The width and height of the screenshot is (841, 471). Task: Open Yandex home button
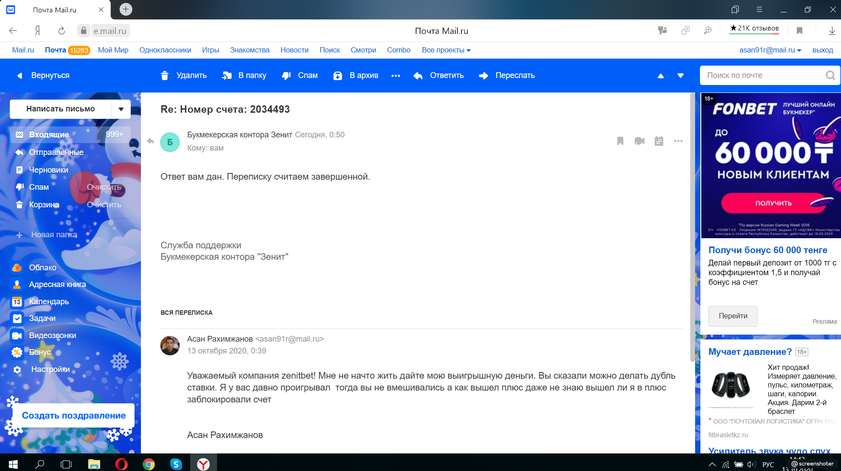point(38,31)
